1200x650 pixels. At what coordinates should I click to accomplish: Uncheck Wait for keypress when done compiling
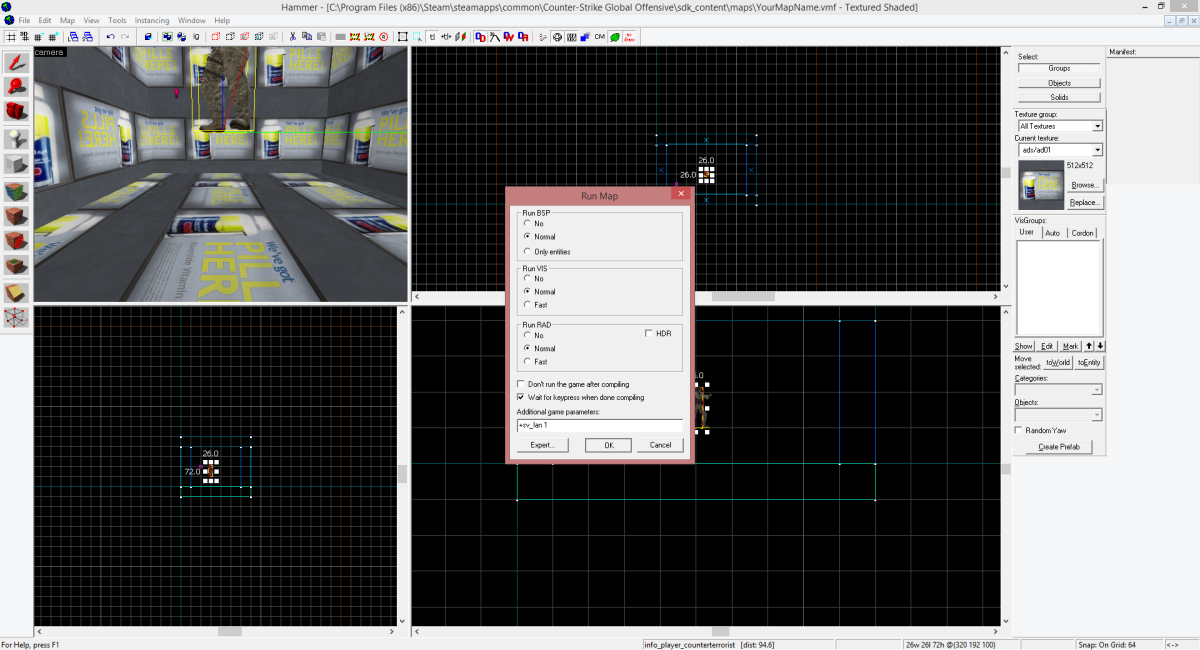click(x=521, y=397)
